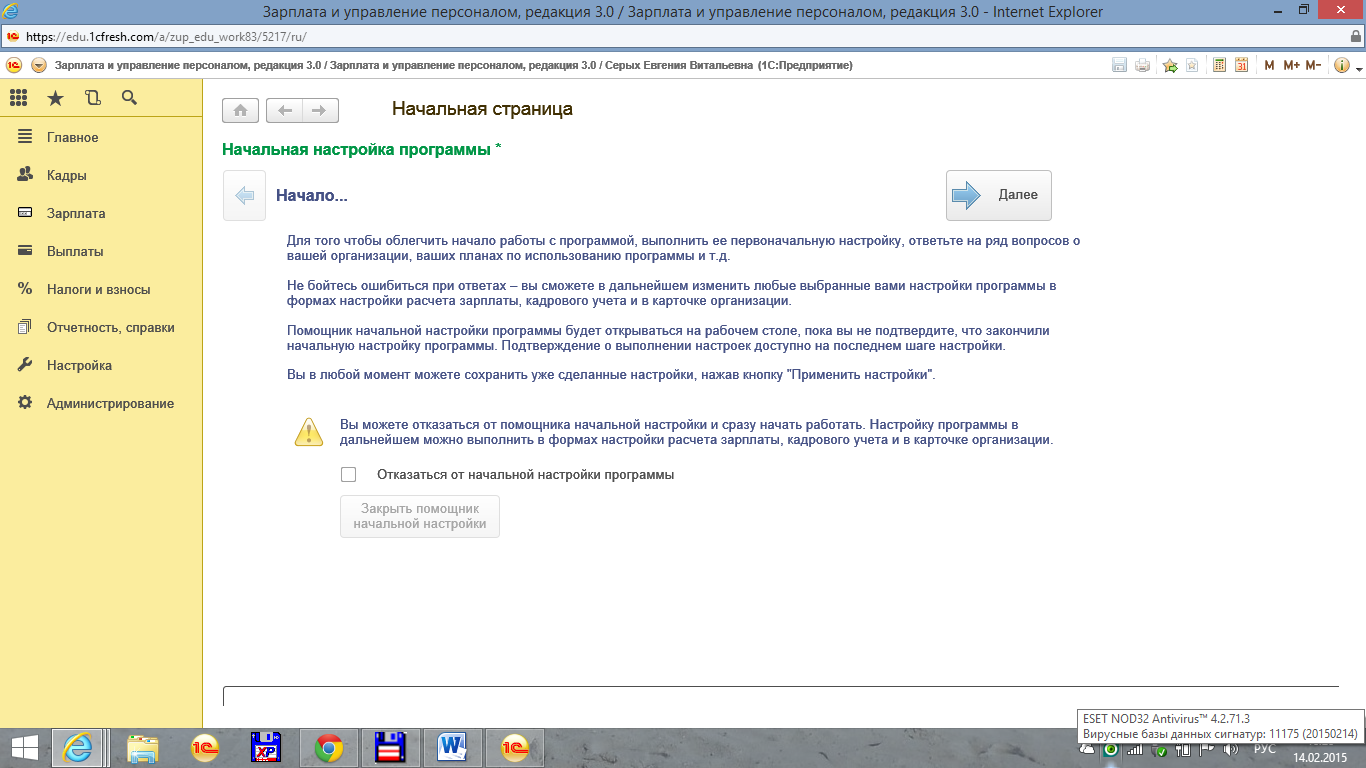Click the lock security icon in address bar
This screenshot has width=1366, height=768.
click(x=1356, y=35)
